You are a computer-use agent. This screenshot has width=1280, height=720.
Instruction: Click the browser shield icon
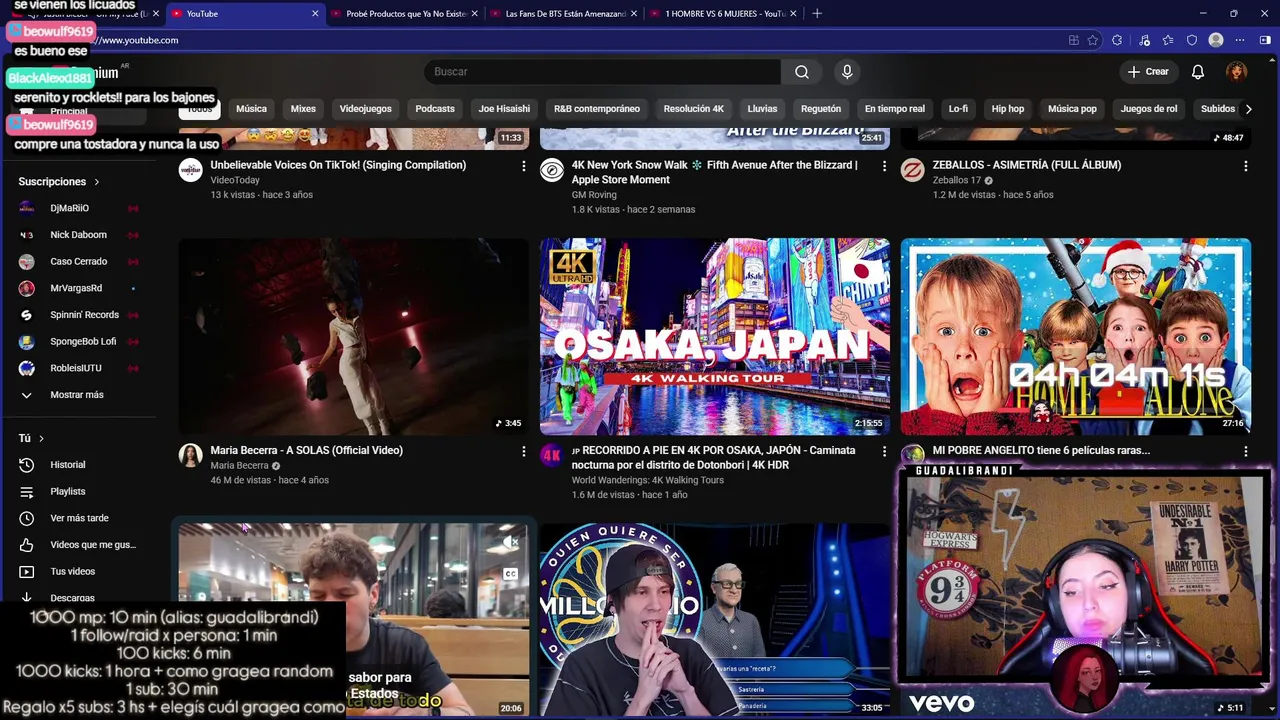pos(1192,40)
